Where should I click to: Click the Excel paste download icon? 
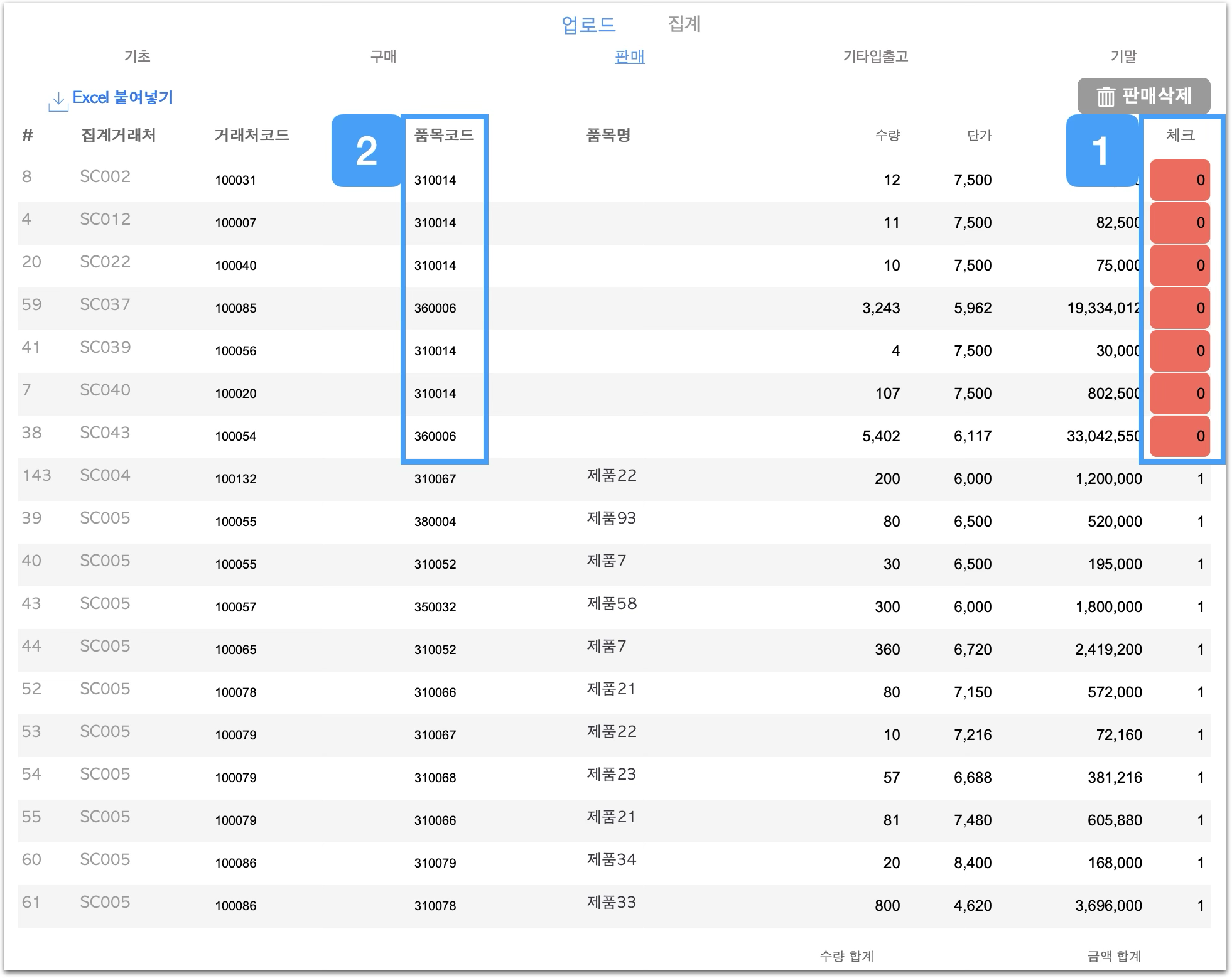click(58, 100)
